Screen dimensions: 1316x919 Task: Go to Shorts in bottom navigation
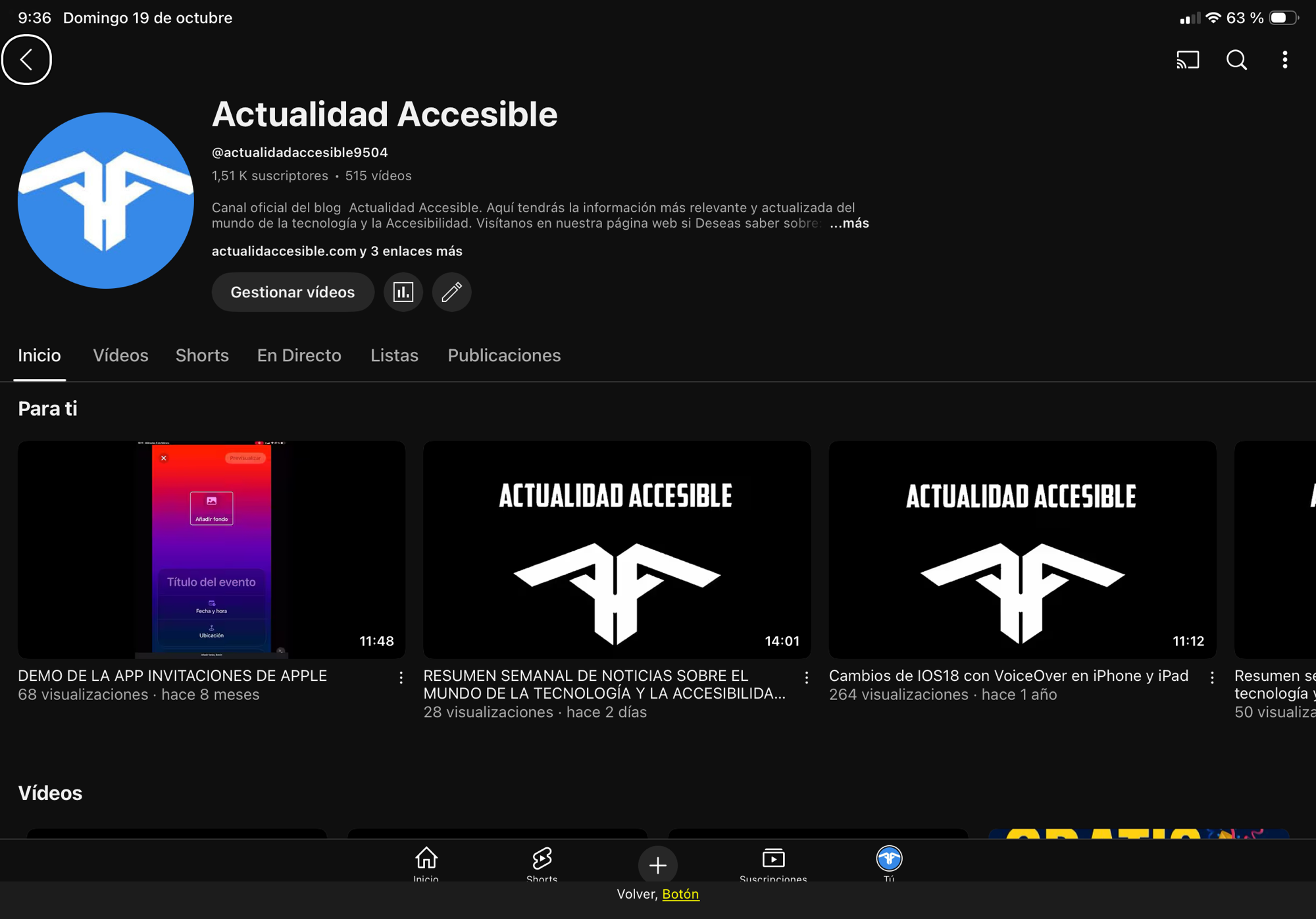tap(542, 862)
